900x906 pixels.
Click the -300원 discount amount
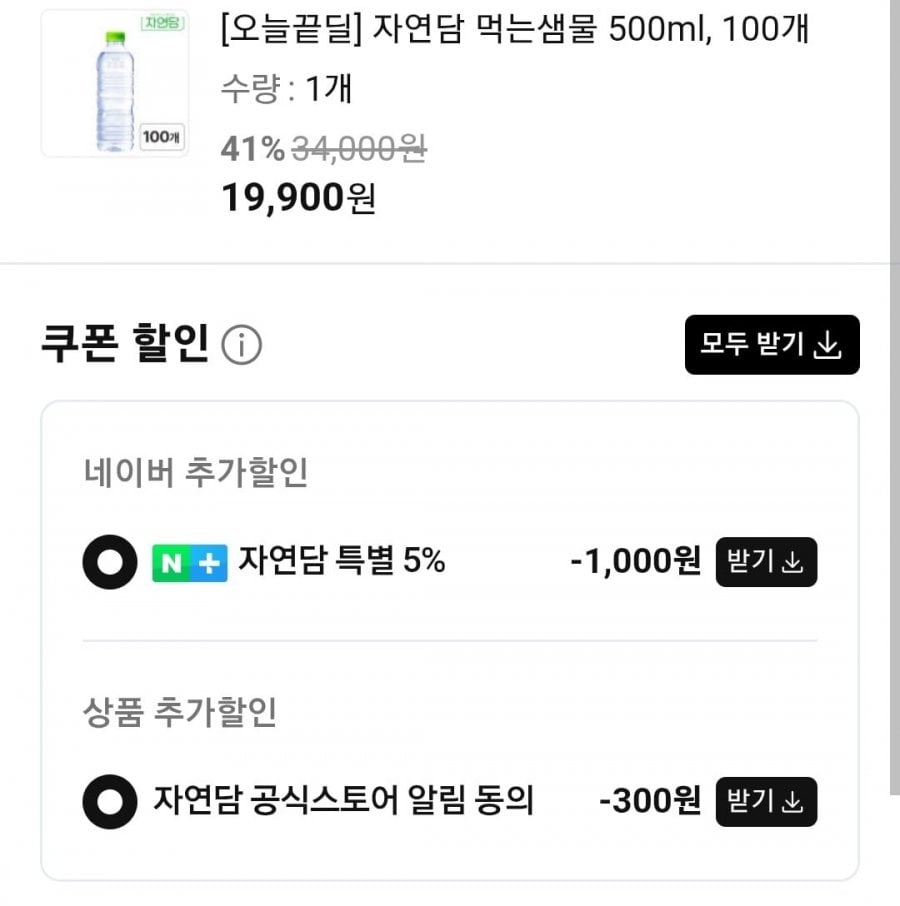650,801
